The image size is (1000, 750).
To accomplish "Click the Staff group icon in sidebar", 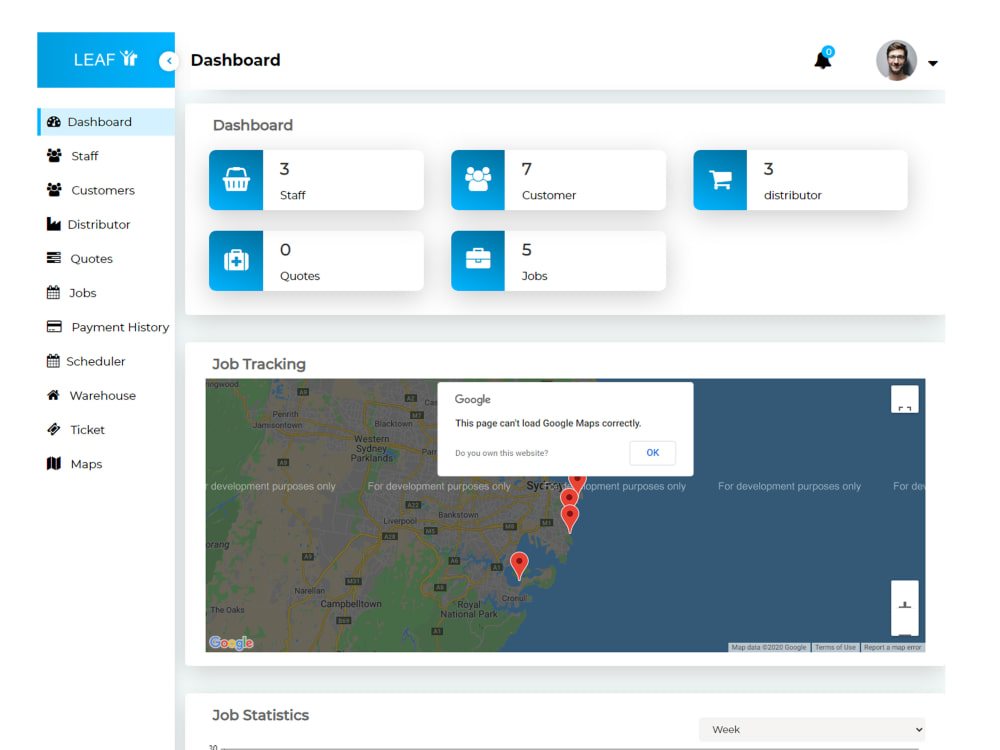I will (54, 156).
